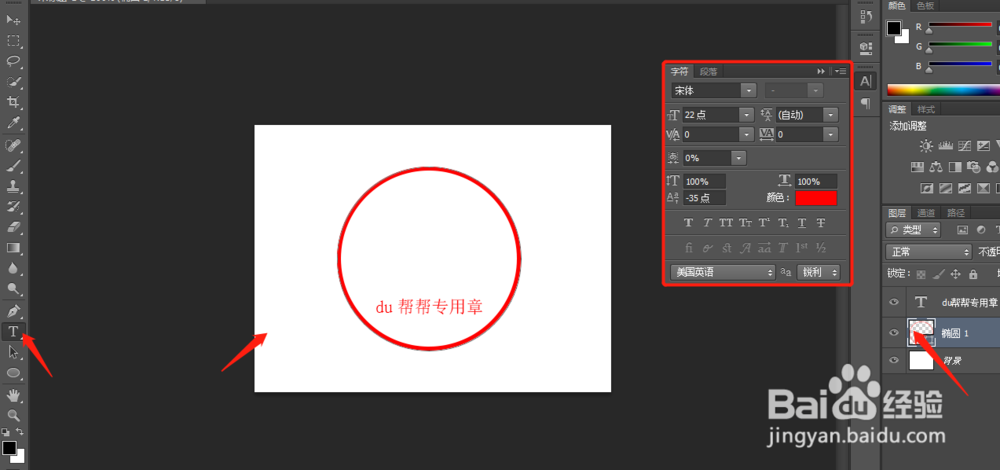1000x470 pixels.
Task: Open the 类型 layer filter dropdown
Action: click(913, 230)
